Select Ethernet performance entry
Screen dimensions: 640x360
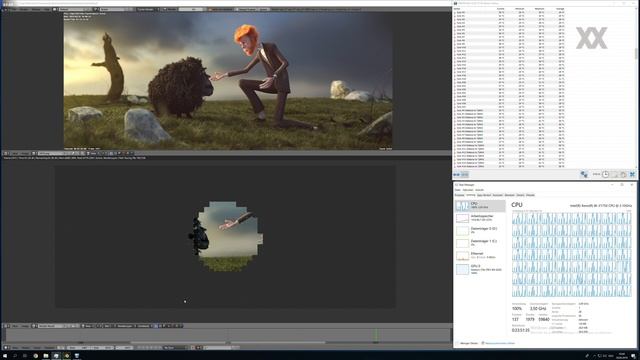click(x=480, y=256)
